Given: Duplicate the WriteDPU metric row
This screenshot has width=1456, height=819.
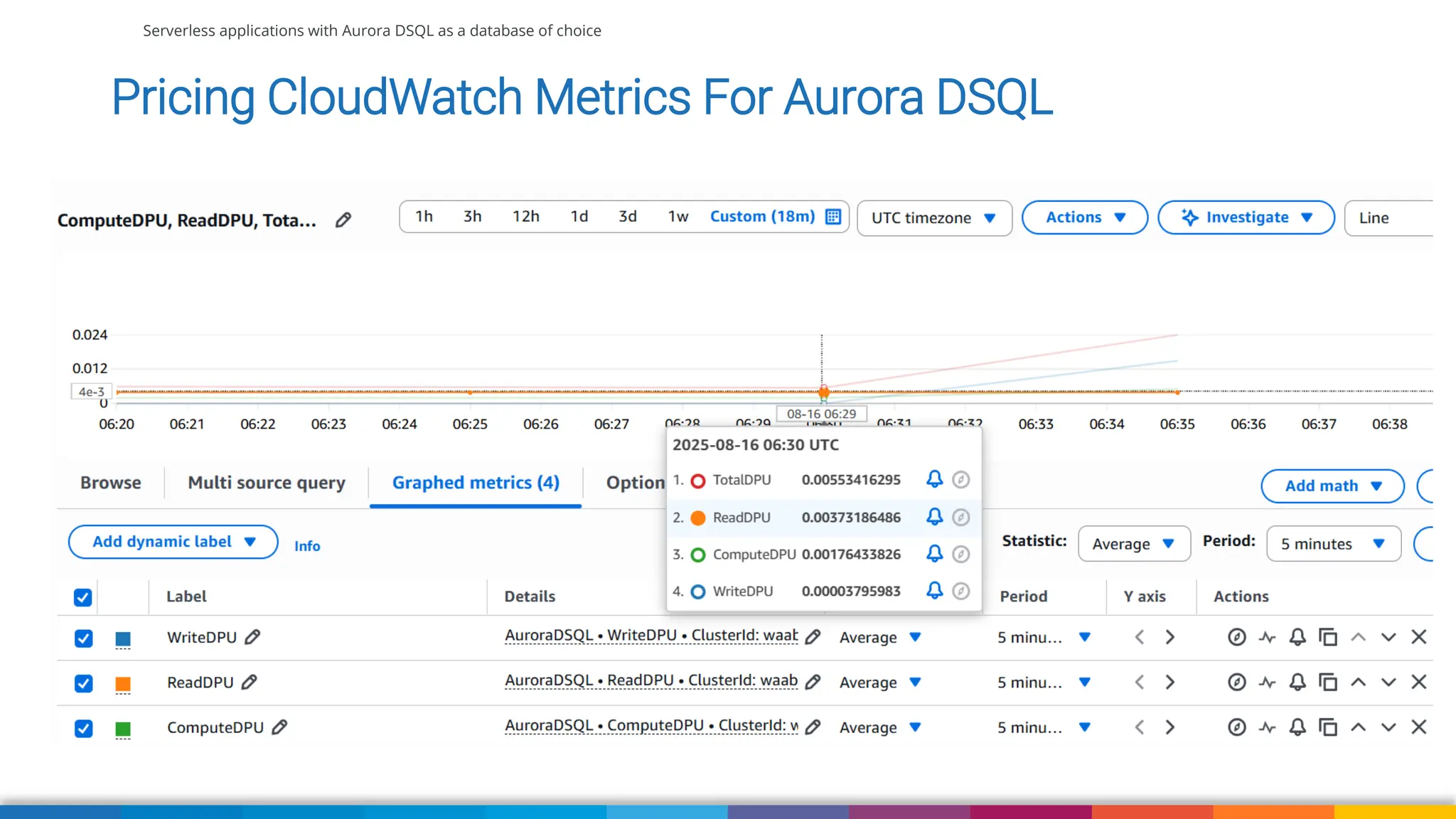Looking at the screenshot, I should click(1328, 637).
